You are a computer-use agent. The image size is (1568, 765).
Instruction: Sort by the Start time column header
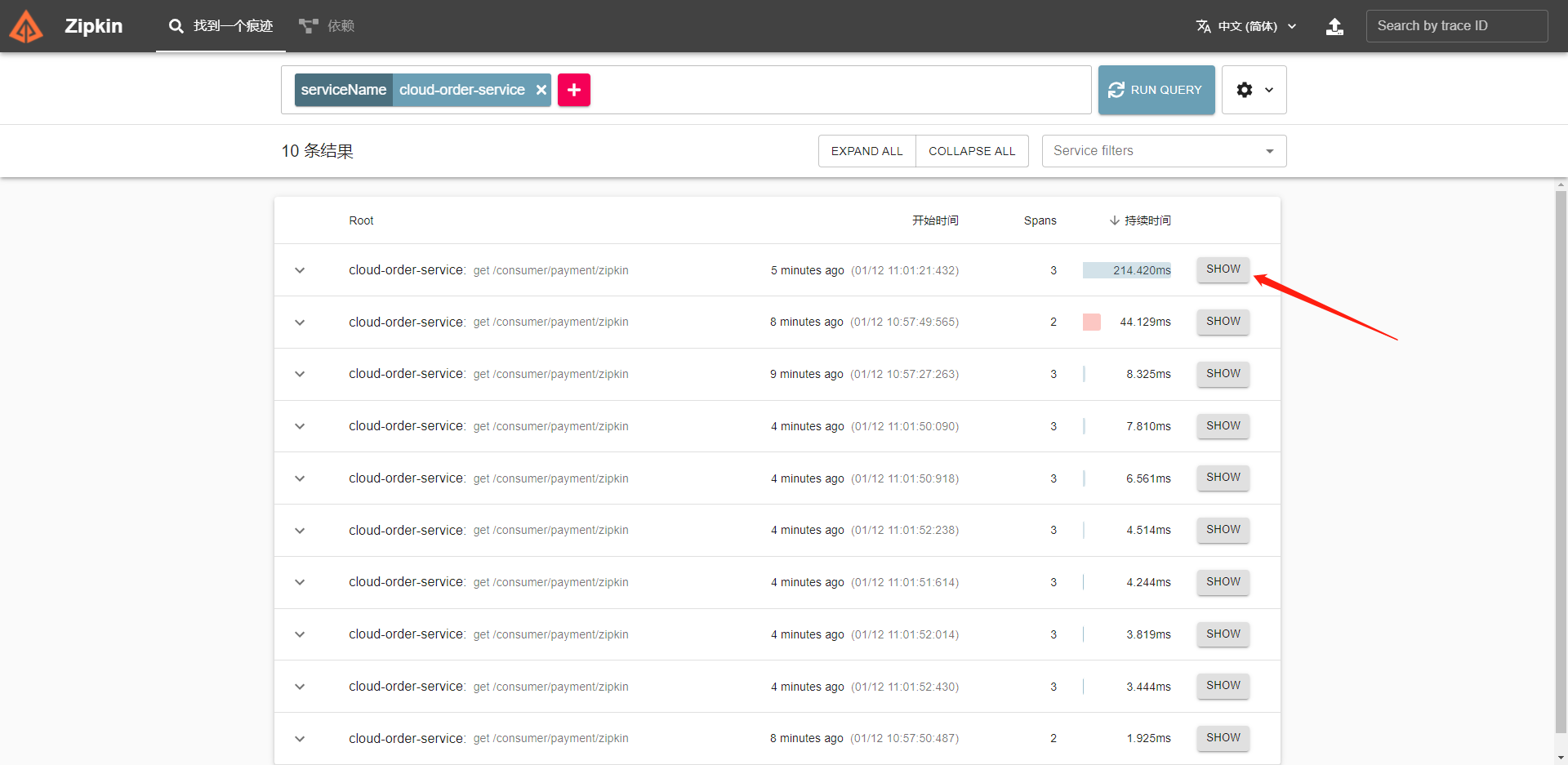[x=935, y=220]
